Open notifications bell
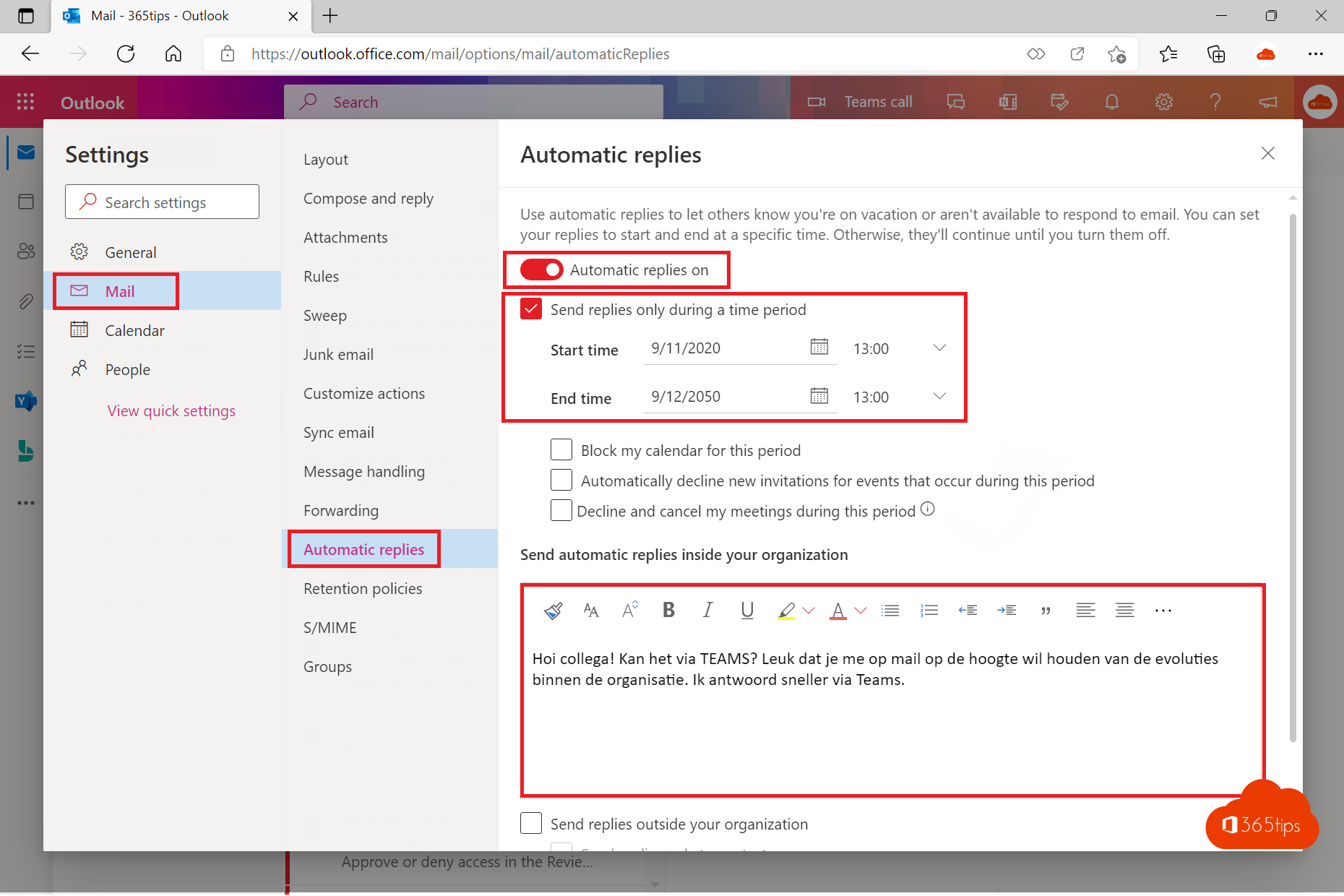Screen dimensions: 1344x896 [1112, 102]
